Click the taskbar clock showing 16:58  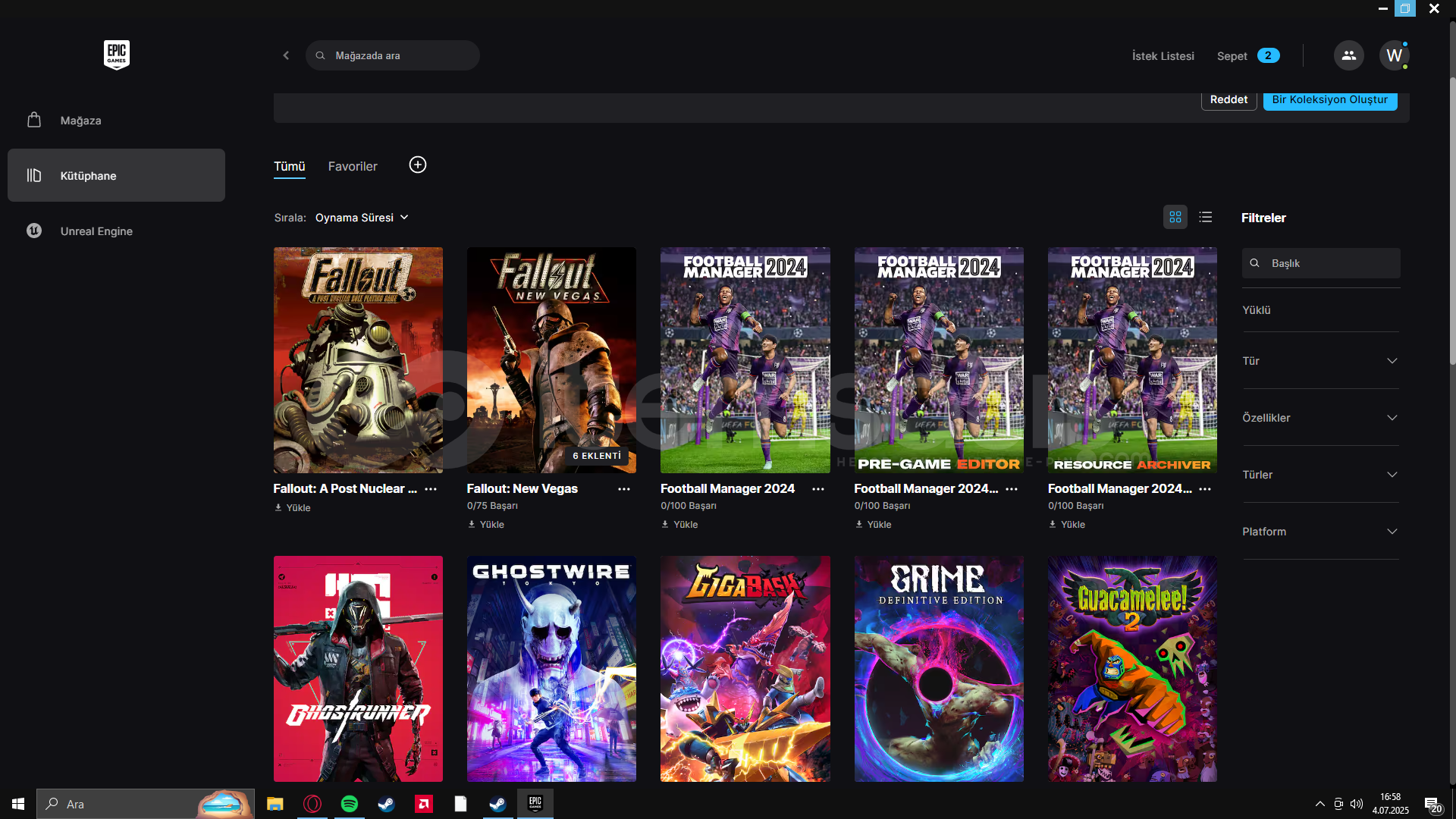point(1390,804)
